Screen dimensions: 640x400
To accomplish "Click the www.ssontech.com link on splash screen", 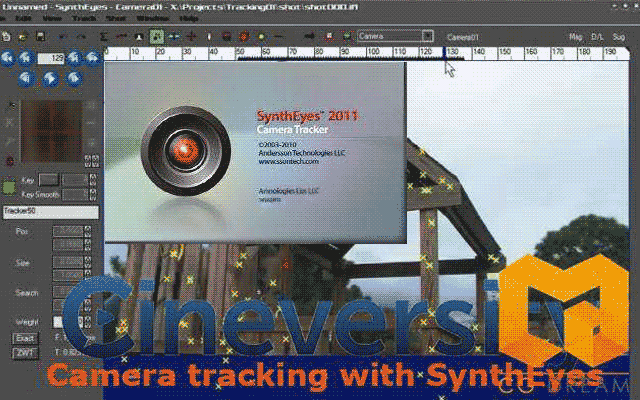I will coord(288,162).
